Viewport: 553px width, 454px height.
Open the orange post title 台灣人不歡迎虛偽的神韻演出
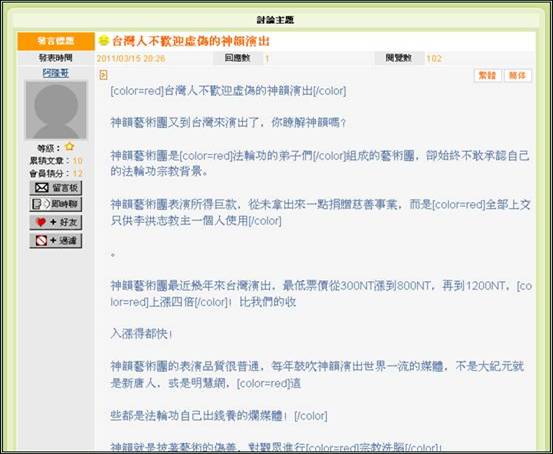click(191, 41)
